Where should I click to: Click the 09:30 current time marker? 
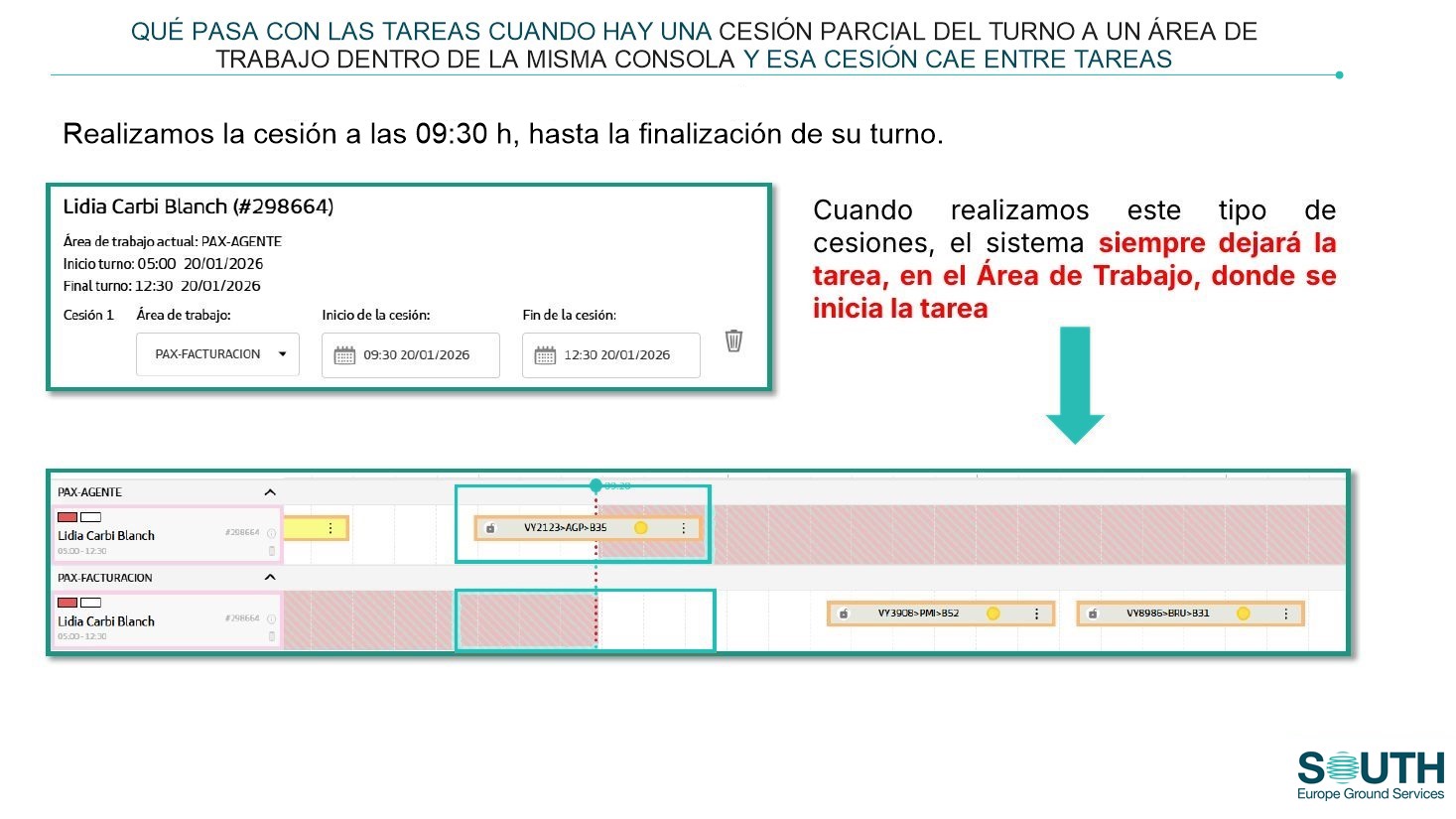596,485
